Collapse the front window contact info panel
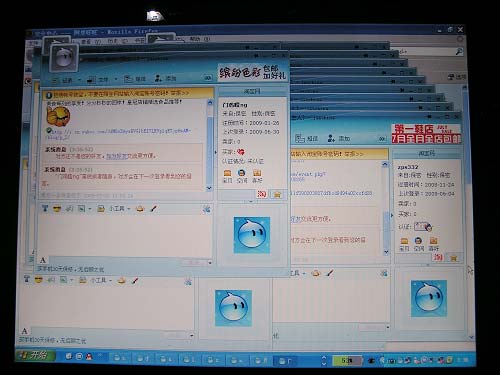 pos(215,152)
